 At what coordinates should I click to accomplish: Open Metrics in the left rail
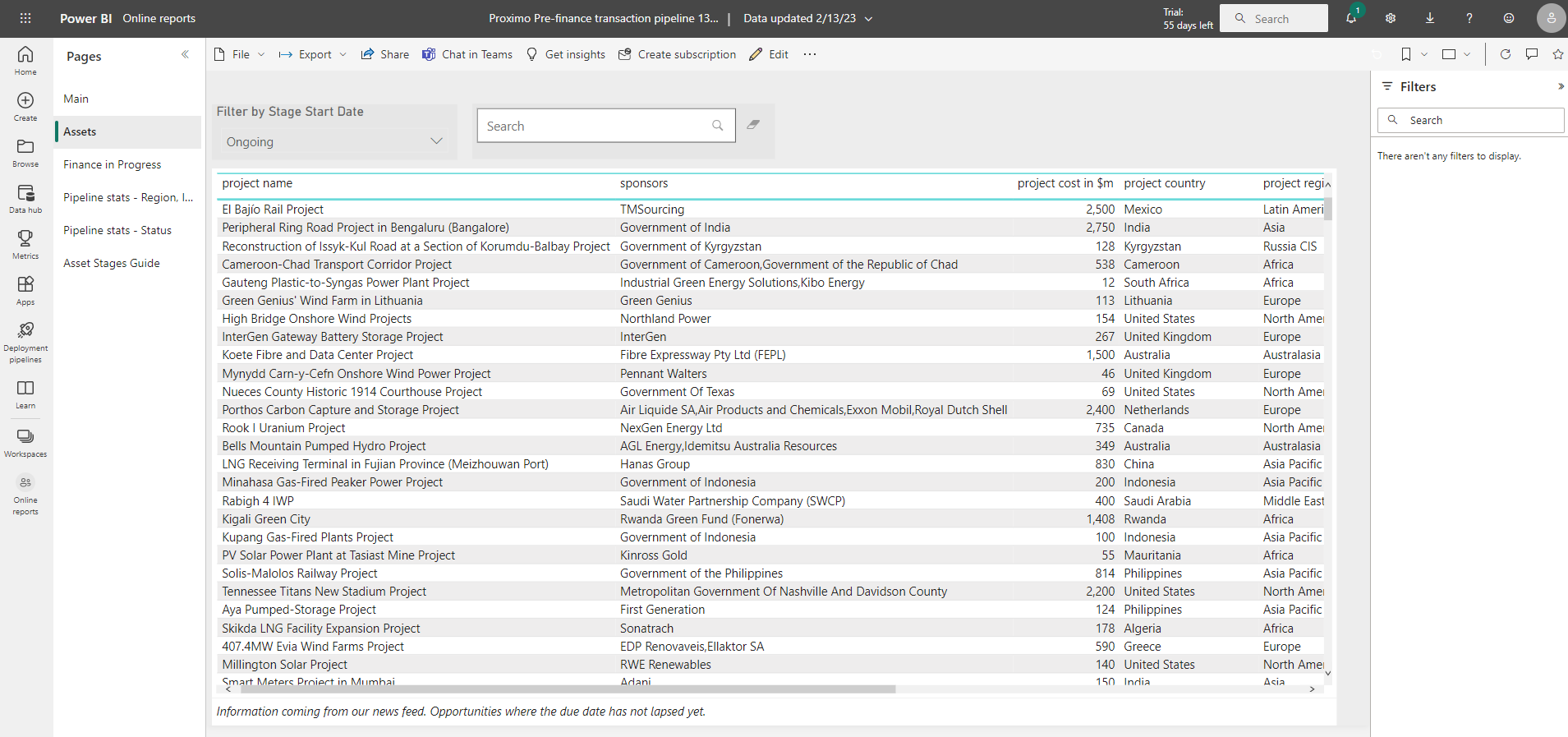[25, 245]
